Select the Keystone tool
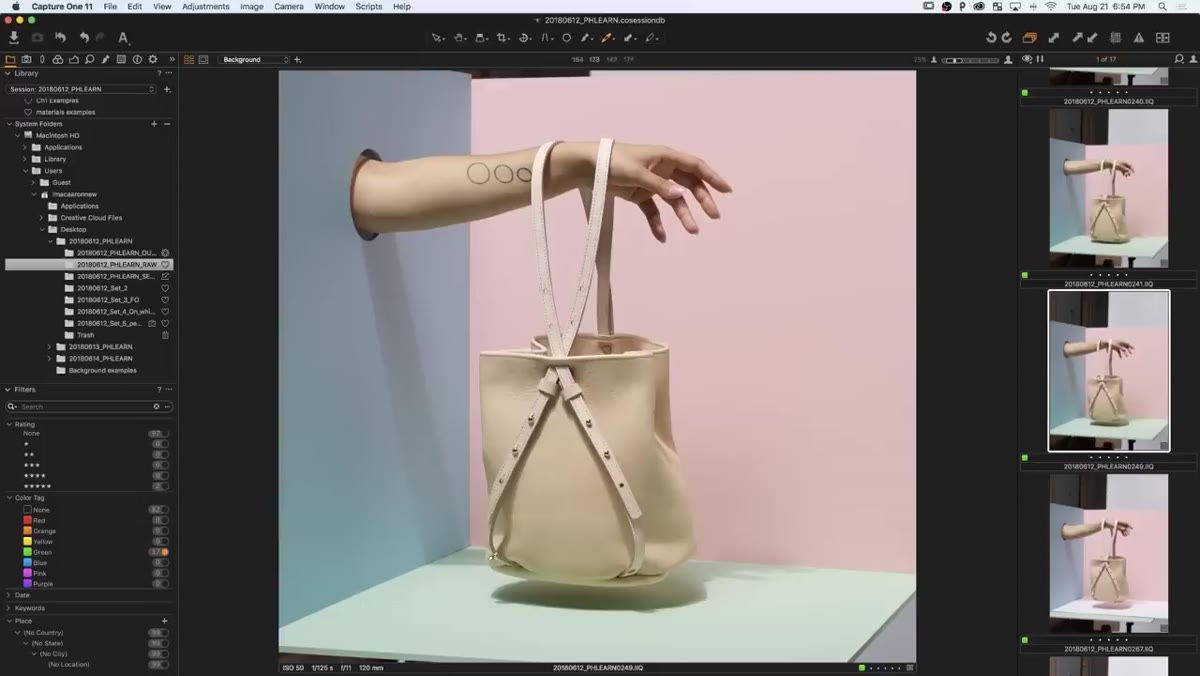This screenshot has width=1200, height=676. (x=546, y=38)
